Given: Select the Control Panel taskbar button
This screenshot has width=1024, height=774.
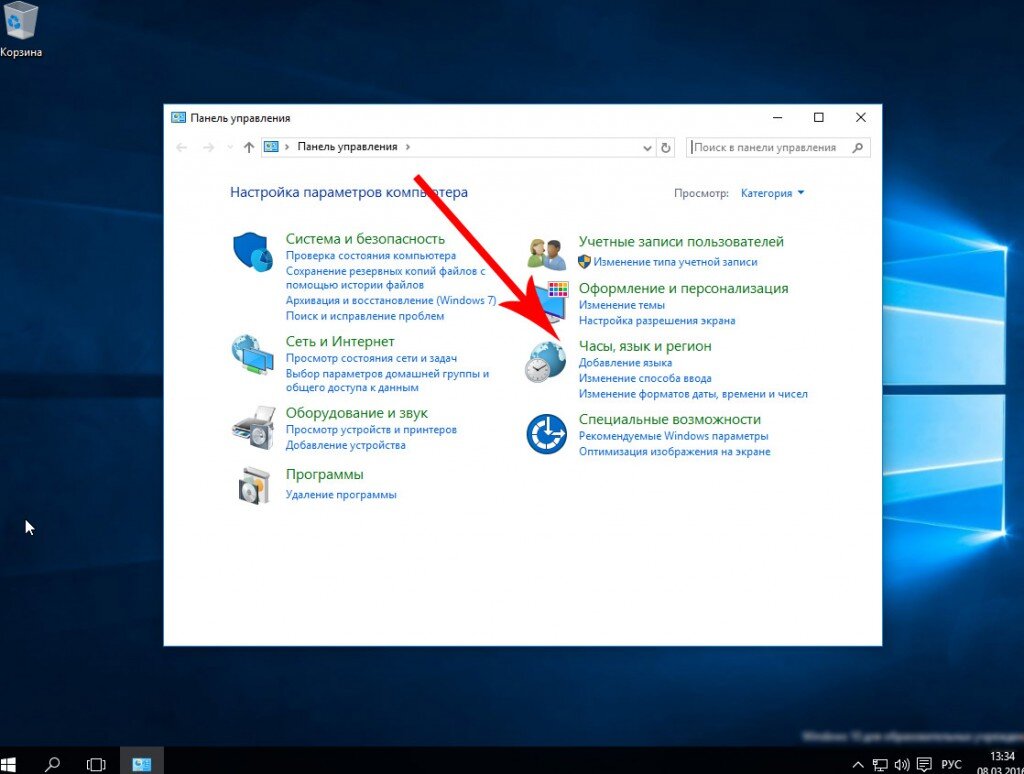Looking at the screenshot, I should tap(142, 763).
